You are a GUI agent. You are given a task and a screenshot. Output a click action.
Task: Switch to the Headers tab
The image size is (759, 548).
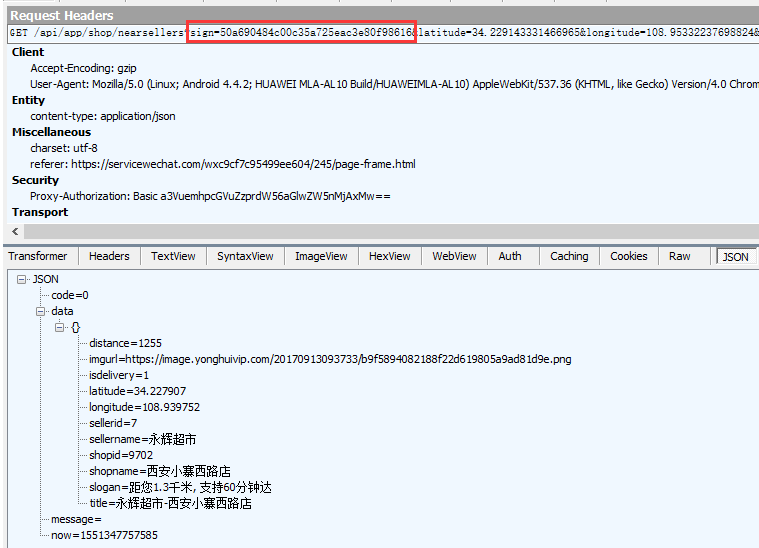(x=109, y=256)
